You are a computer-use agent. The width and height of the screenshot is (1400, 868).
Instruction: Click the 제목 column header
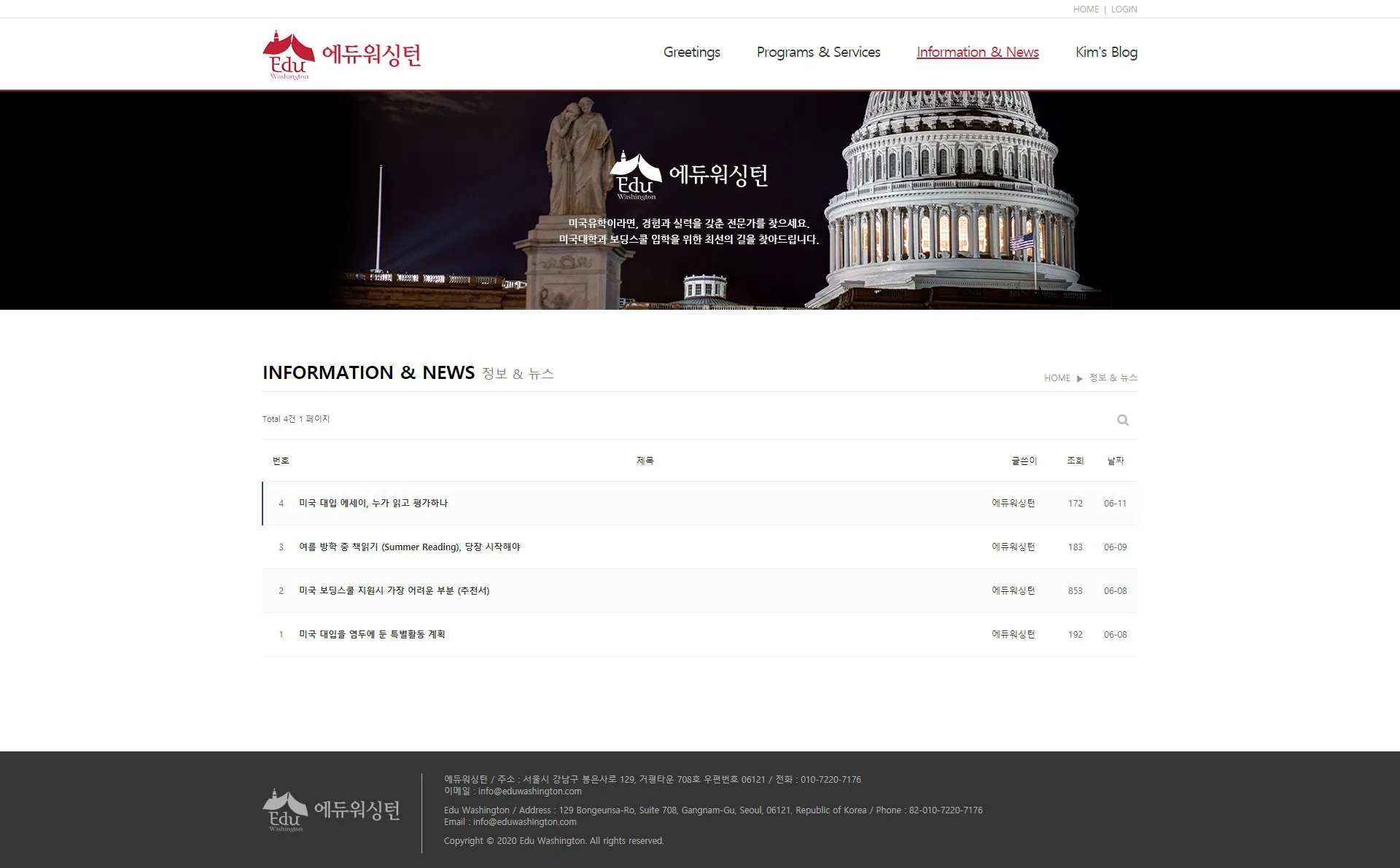pyautogui.click(x=645, y=461)
